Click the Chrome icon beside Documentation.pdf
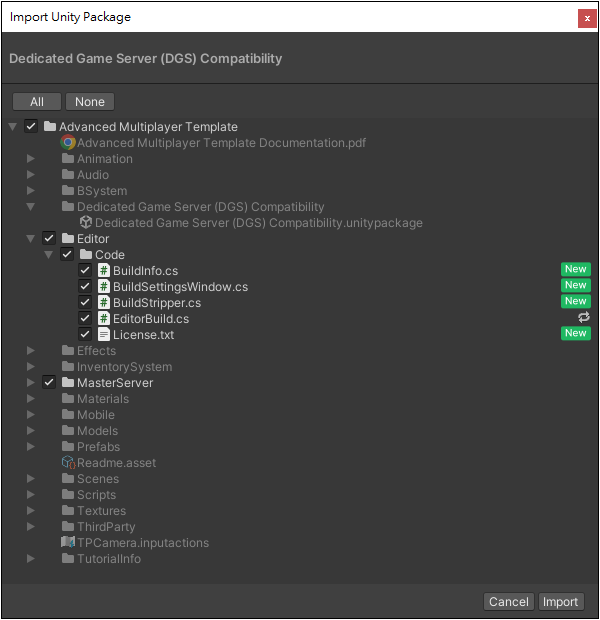Screen dimensions: 600x620 coord(68,142)
